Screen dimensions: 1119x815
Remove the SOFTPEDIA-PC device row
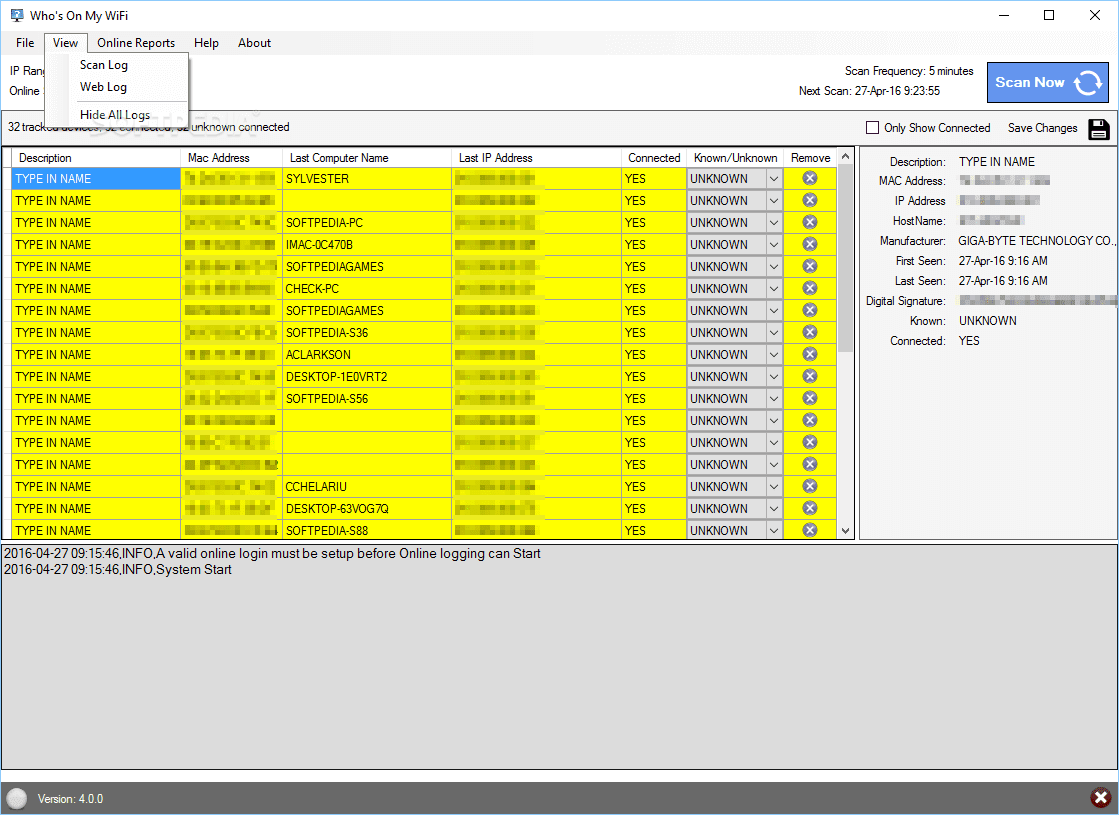809,222
